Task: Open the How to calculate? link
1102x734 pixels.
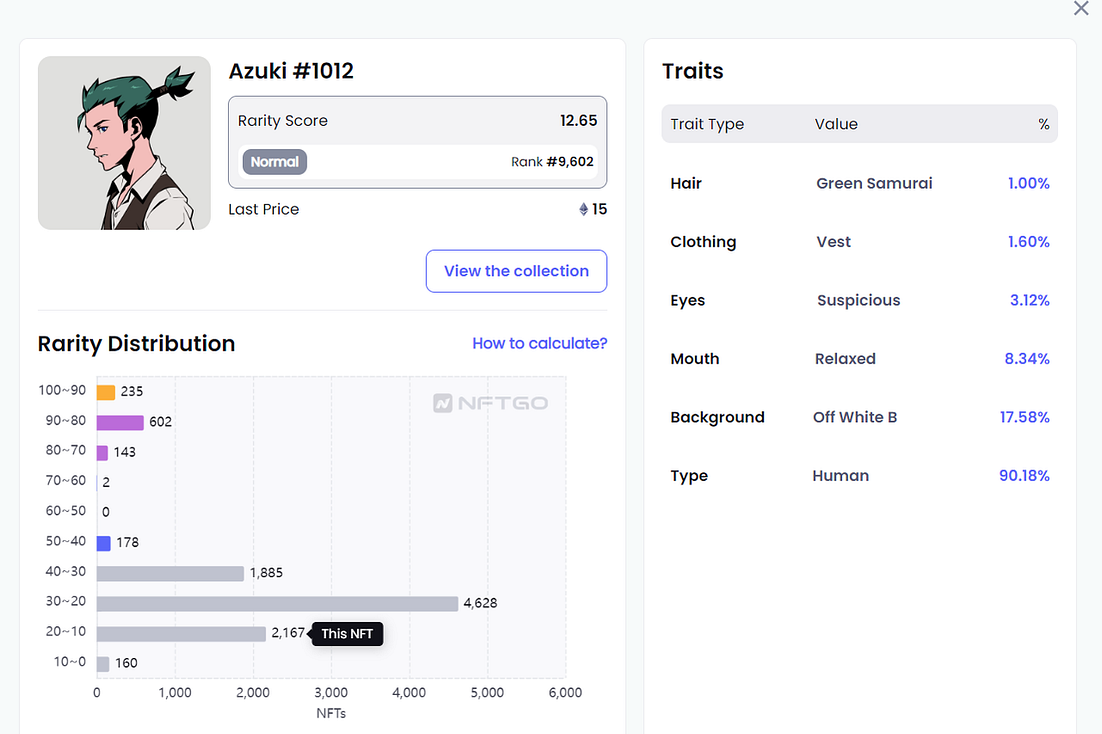Action: click(540, 343)
